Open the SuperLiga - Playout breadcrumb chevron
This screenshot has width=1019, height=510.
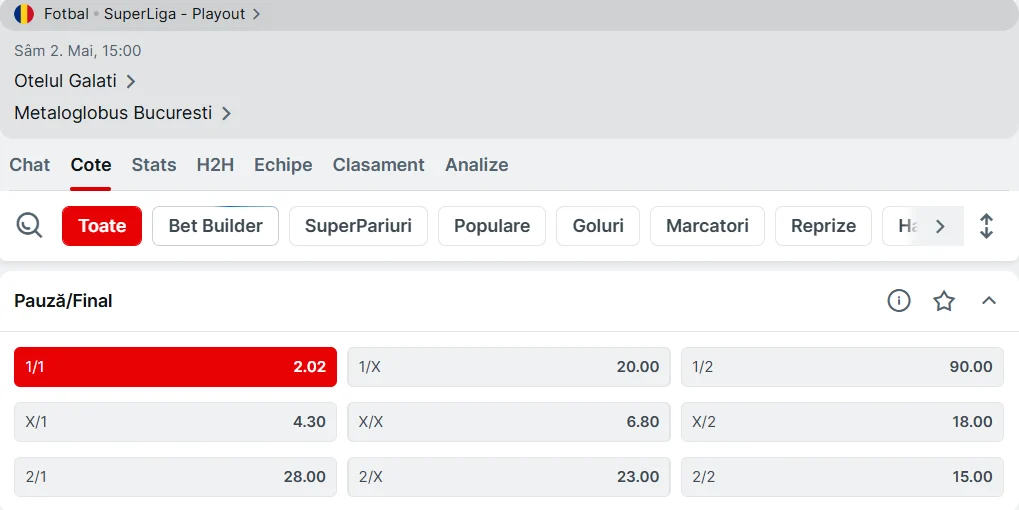click(257, 14)
